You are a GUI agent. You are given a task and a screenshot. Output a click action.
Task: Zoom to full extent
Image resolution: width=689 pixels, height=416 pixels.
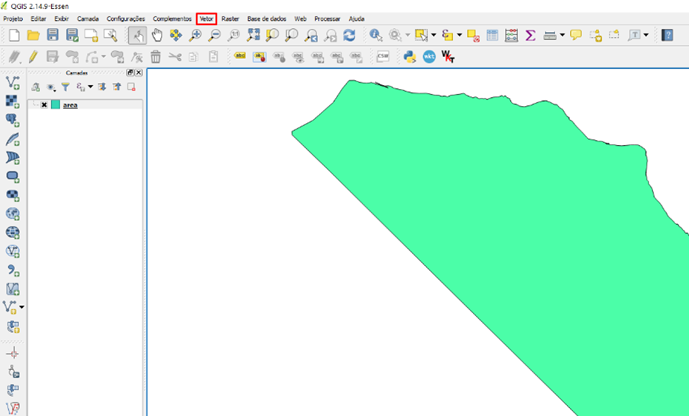click(253, 35)
